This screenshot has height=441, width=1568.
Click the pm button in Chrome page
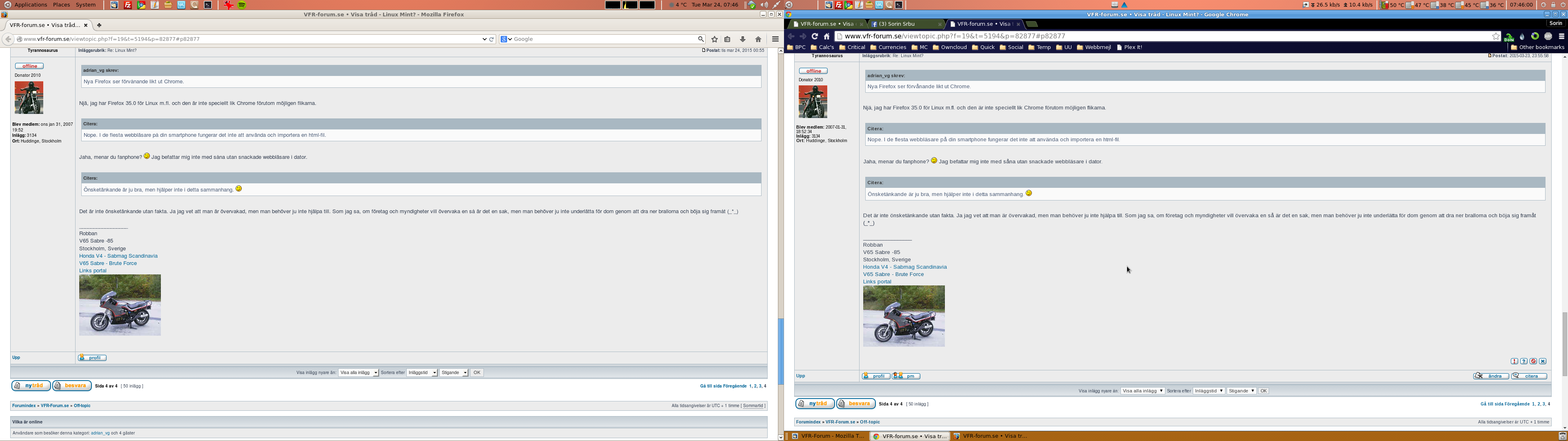point(906,376)
